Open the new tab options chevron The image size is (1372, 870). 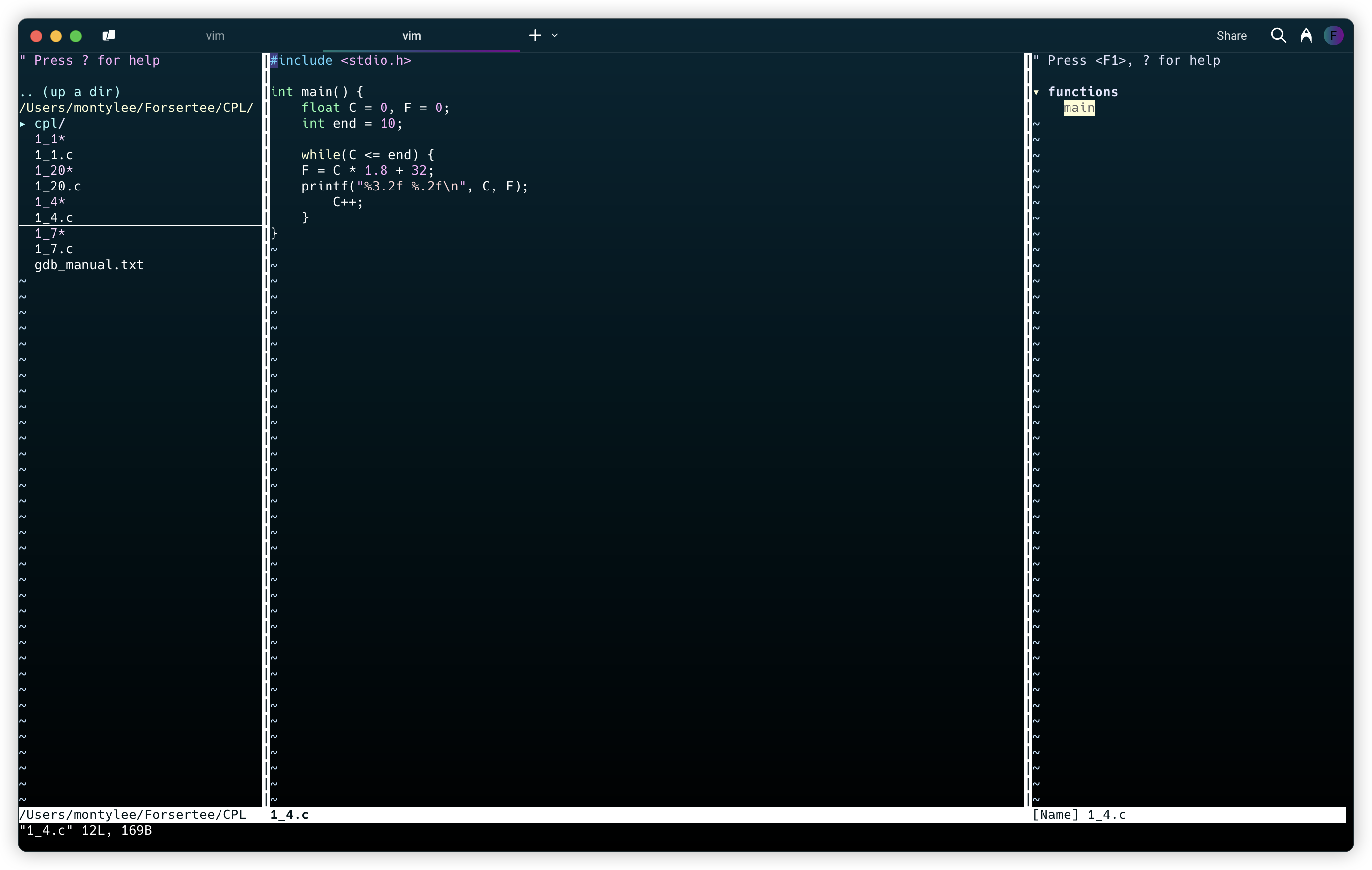(x=554, y=35)
